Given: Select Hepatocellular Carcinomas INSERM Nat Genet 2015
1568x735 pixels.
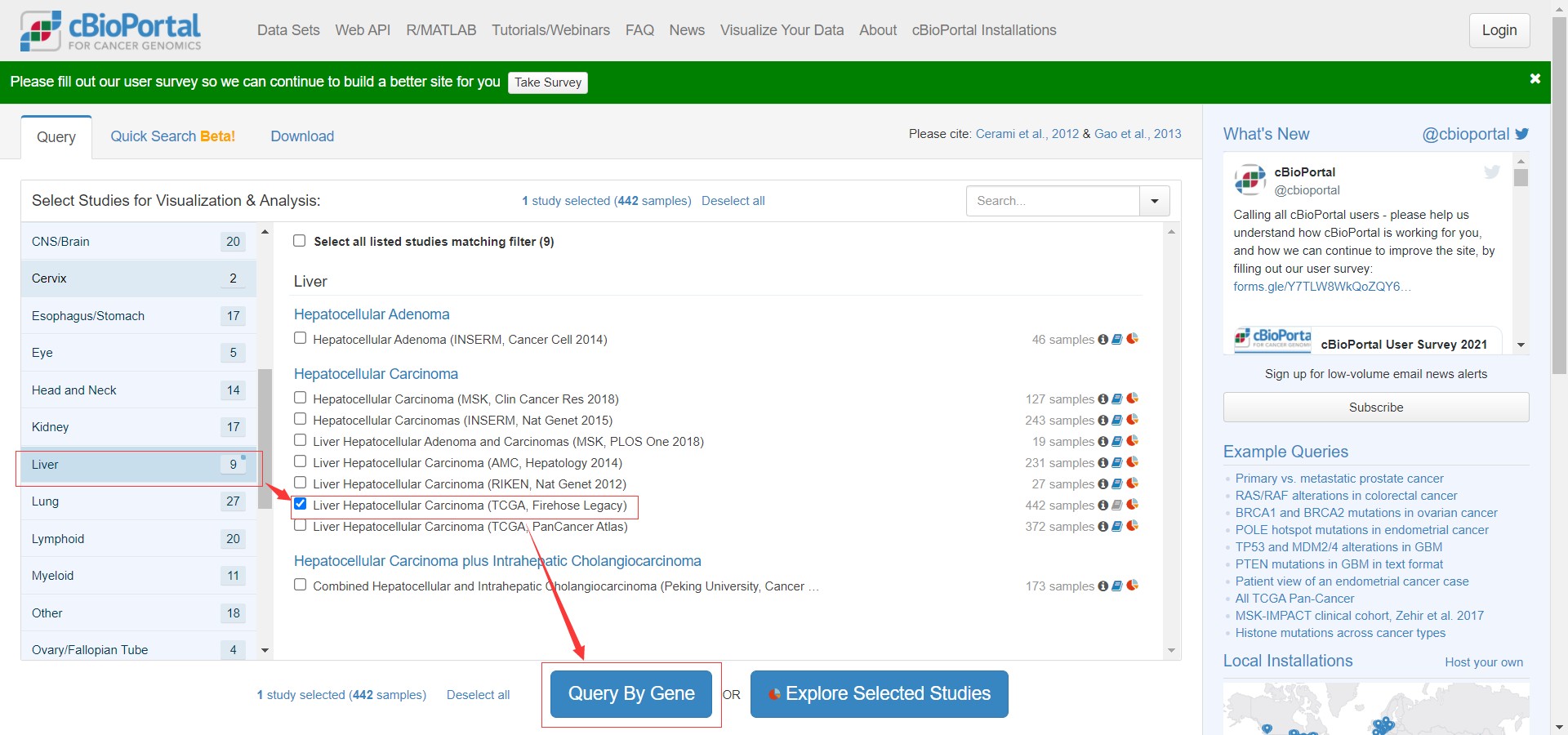Looking at the screenshot, I should 300,419.
